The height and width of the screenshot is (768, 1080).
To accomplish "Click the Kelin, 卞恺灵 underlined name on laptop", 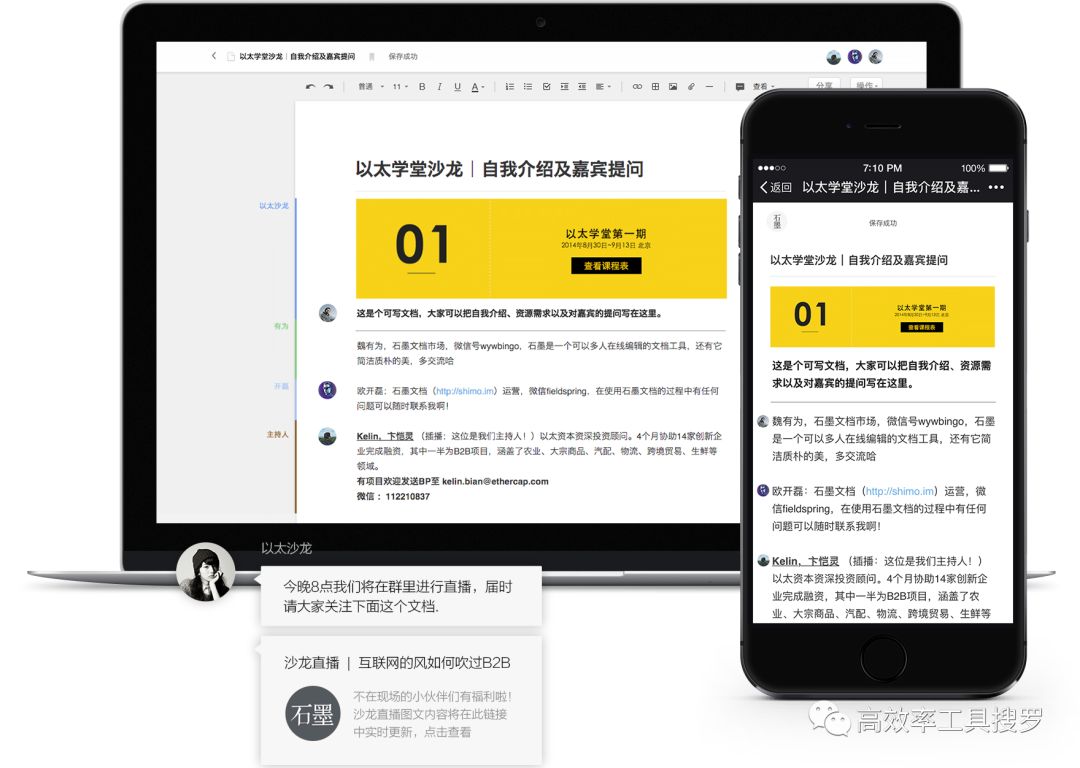I will [x=385, y=436].
